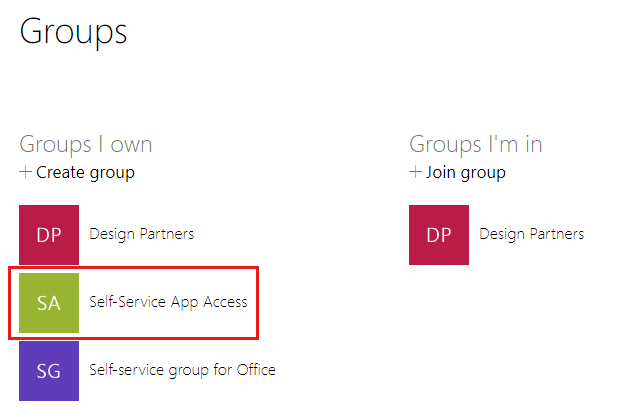Screen dimensions: 620x417
Task: Select Design Partners name under Groups I'm in
Action: (x=532, y=234)
